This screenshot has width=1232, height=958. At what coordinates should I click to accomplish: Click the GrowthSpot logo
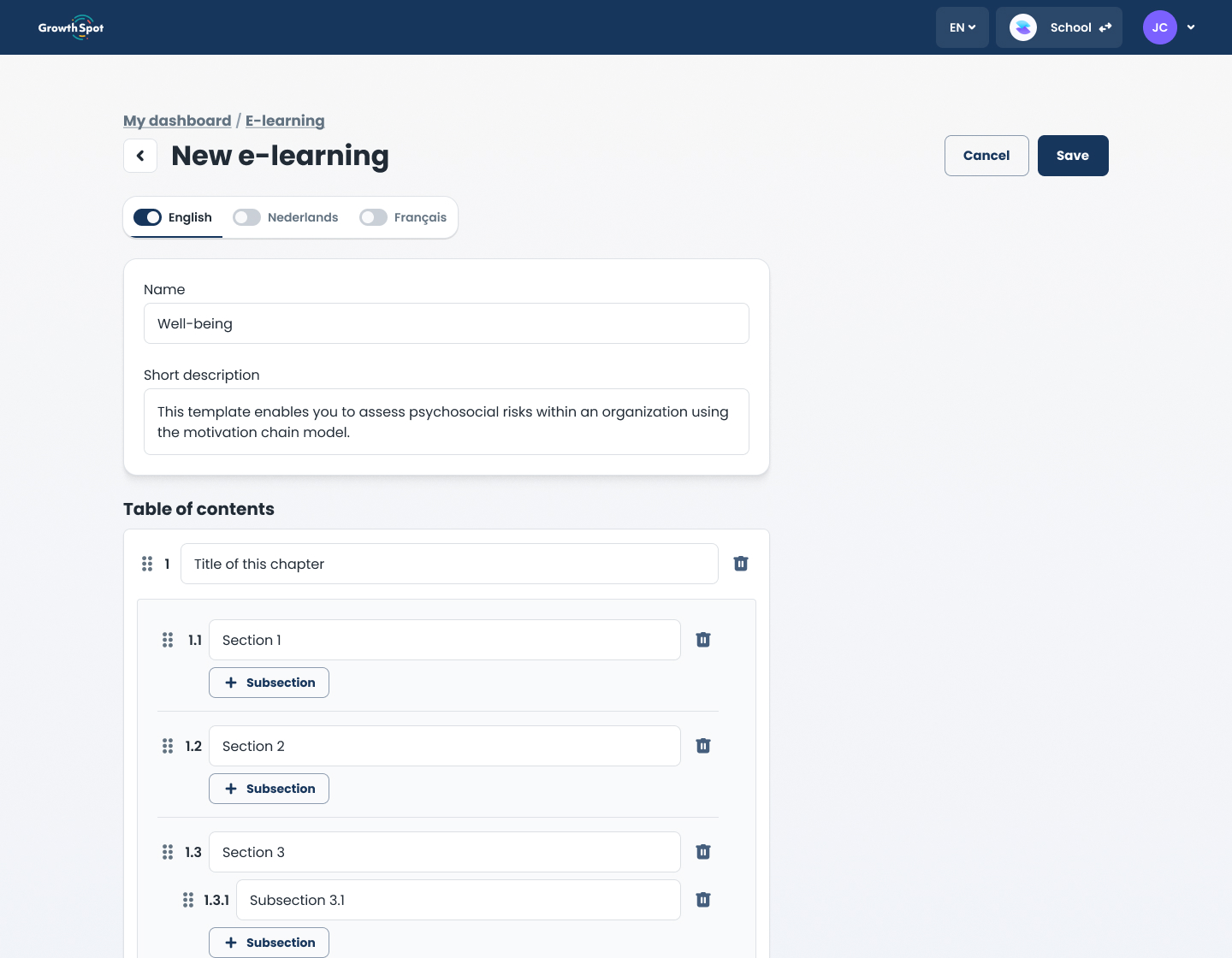click(71, 27)
